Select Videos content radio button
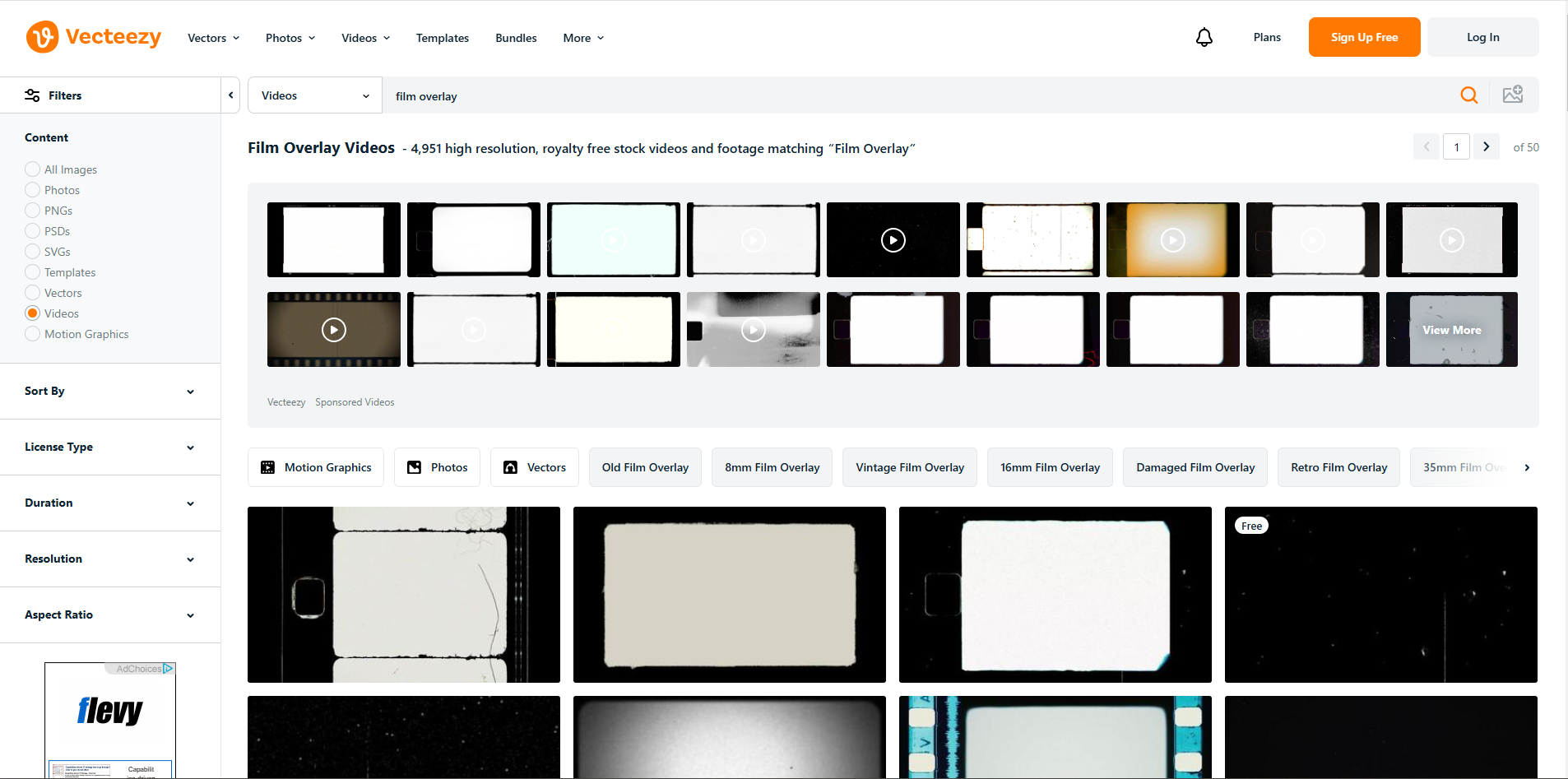The image size is (1568, 779). click(x=33, y=313)
